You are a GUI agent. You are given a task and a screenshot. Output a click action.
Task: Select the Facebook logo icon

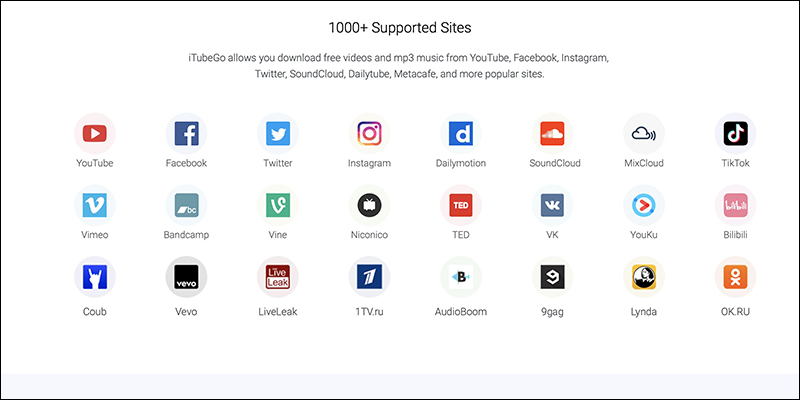pos(186,133)
